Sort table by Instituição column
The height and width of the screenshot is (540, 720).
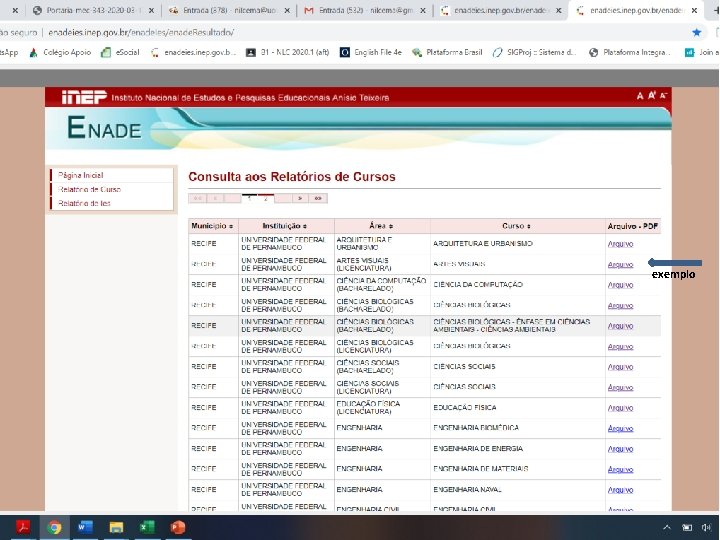285,226
